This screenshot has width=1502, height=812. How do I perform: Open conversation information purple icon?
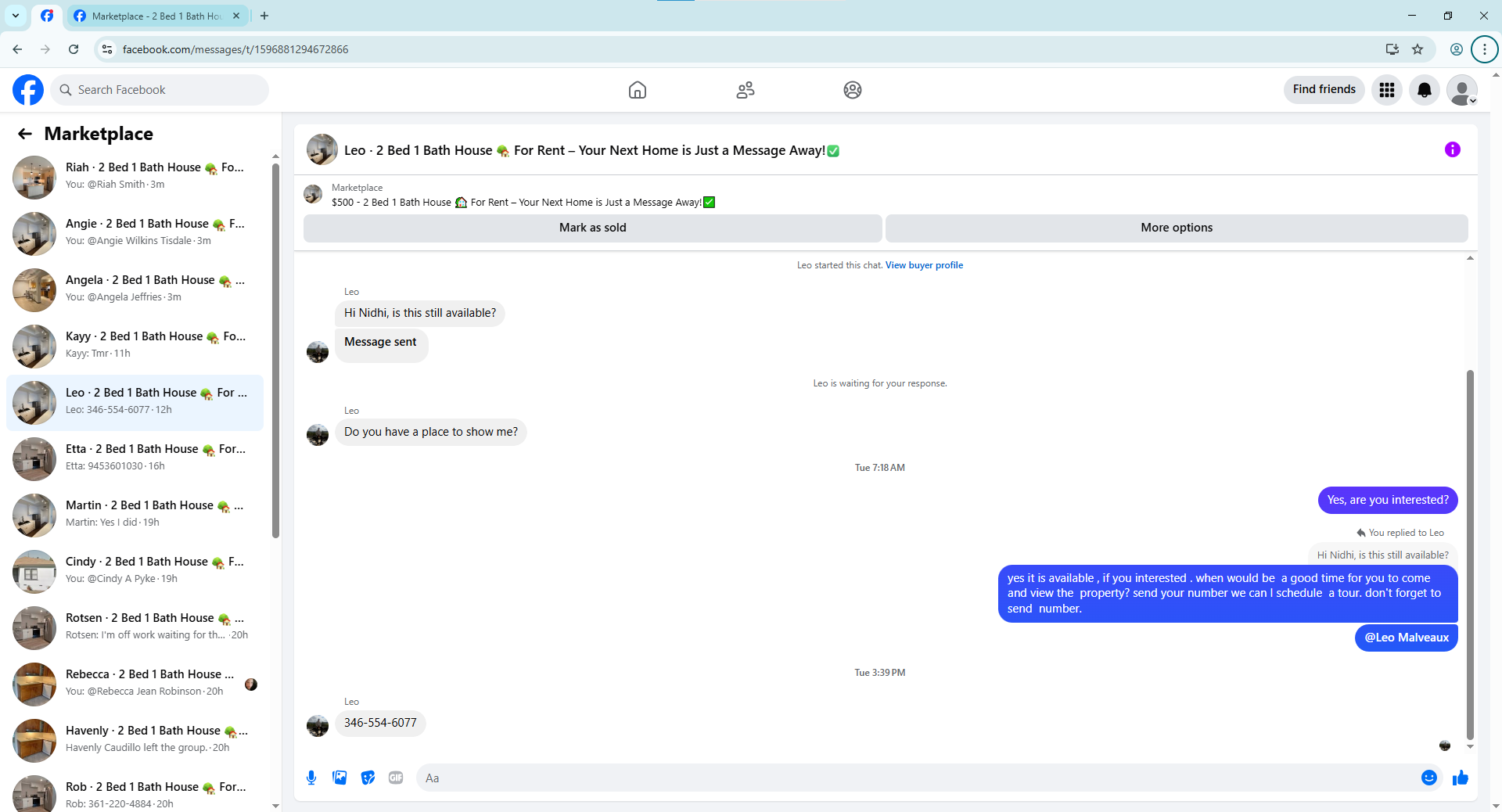click(x=1453, y=149)
